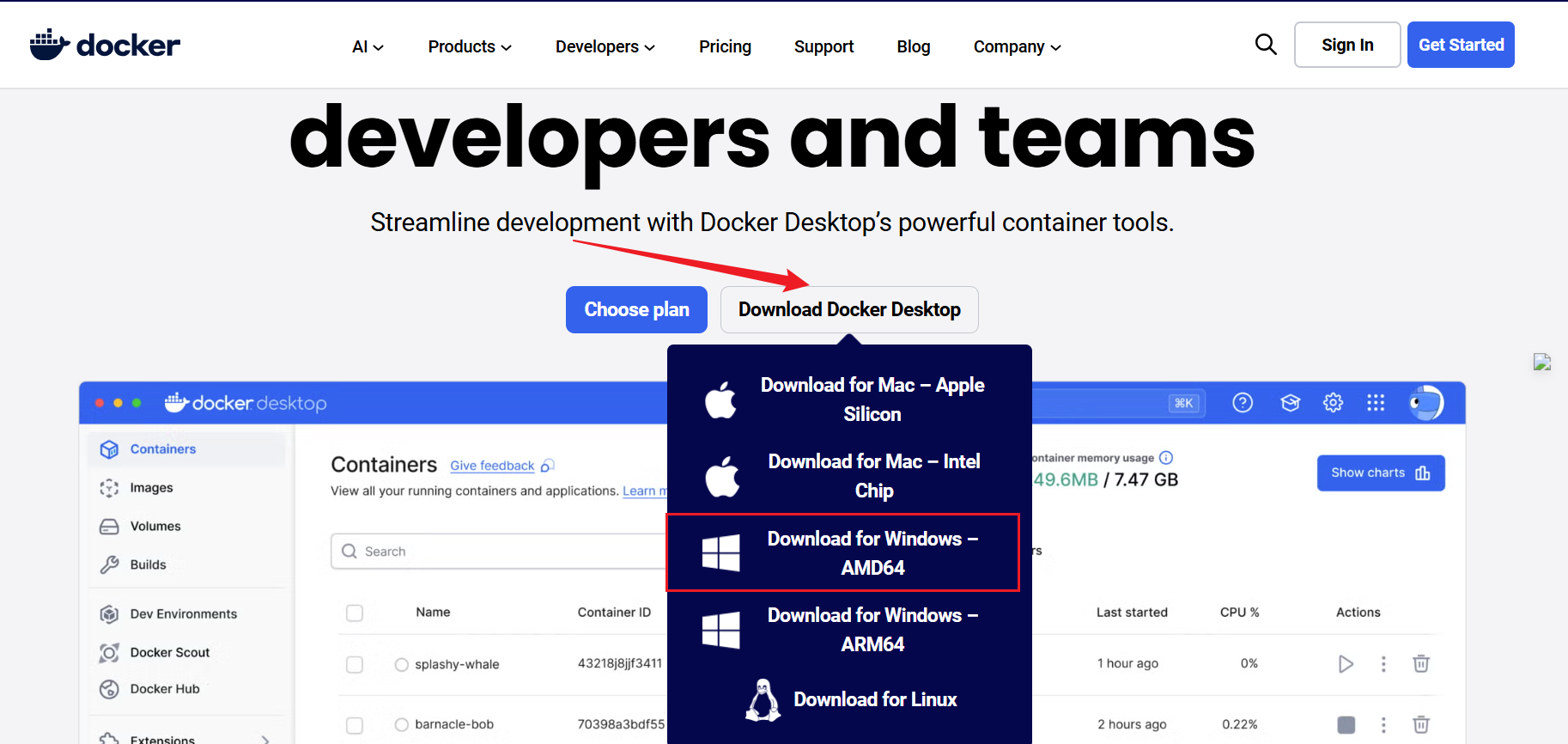Screen dimensions: 1568x744
Task: Click the container Search field
Action: point(500,552)
